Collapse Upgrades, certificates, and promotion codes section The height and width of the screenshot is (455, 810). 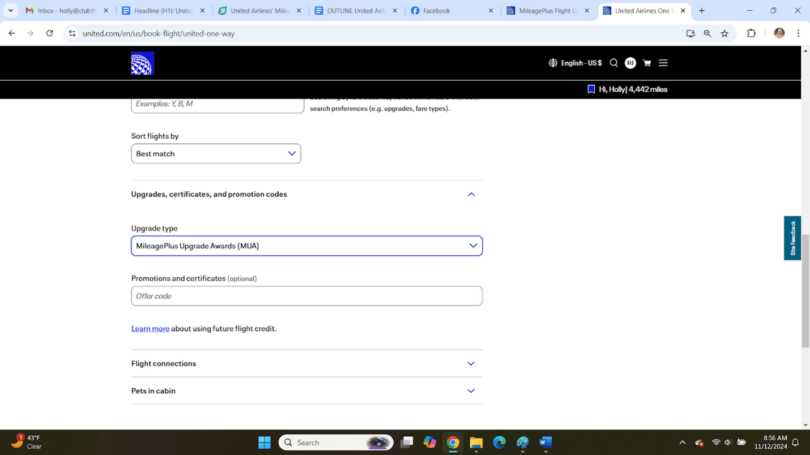[471, 194]
